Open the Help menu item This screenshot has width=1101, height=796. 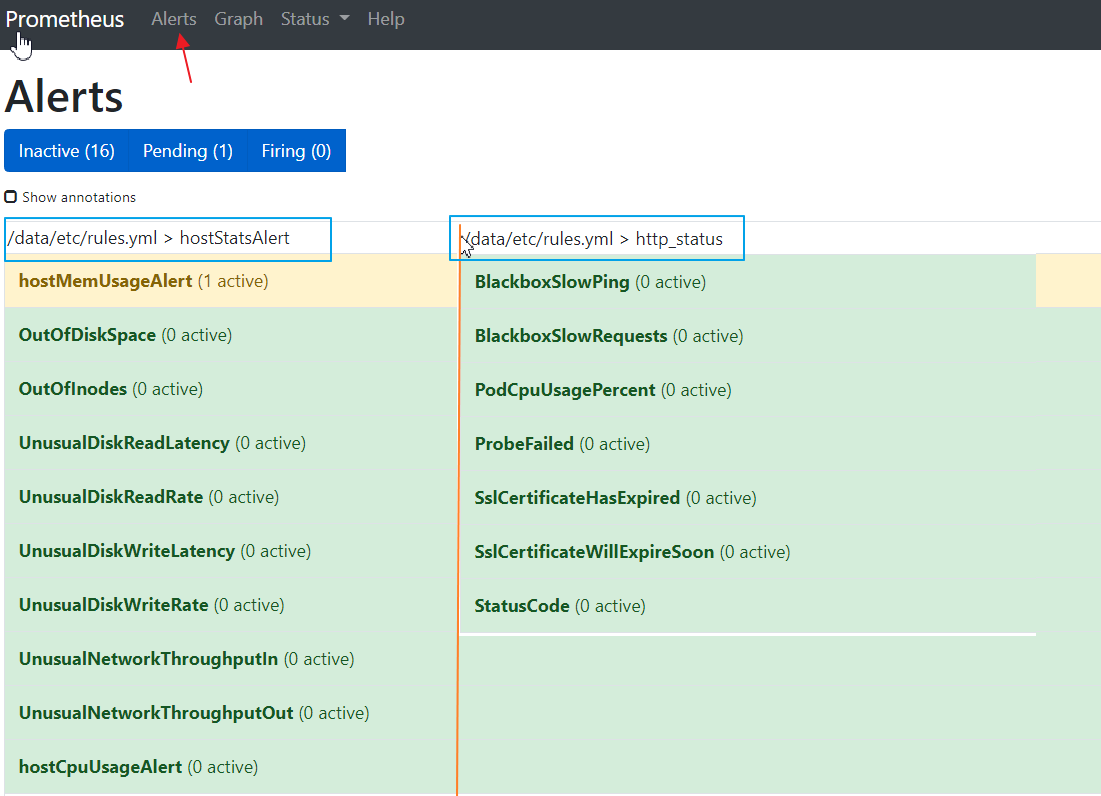point(385,19)
